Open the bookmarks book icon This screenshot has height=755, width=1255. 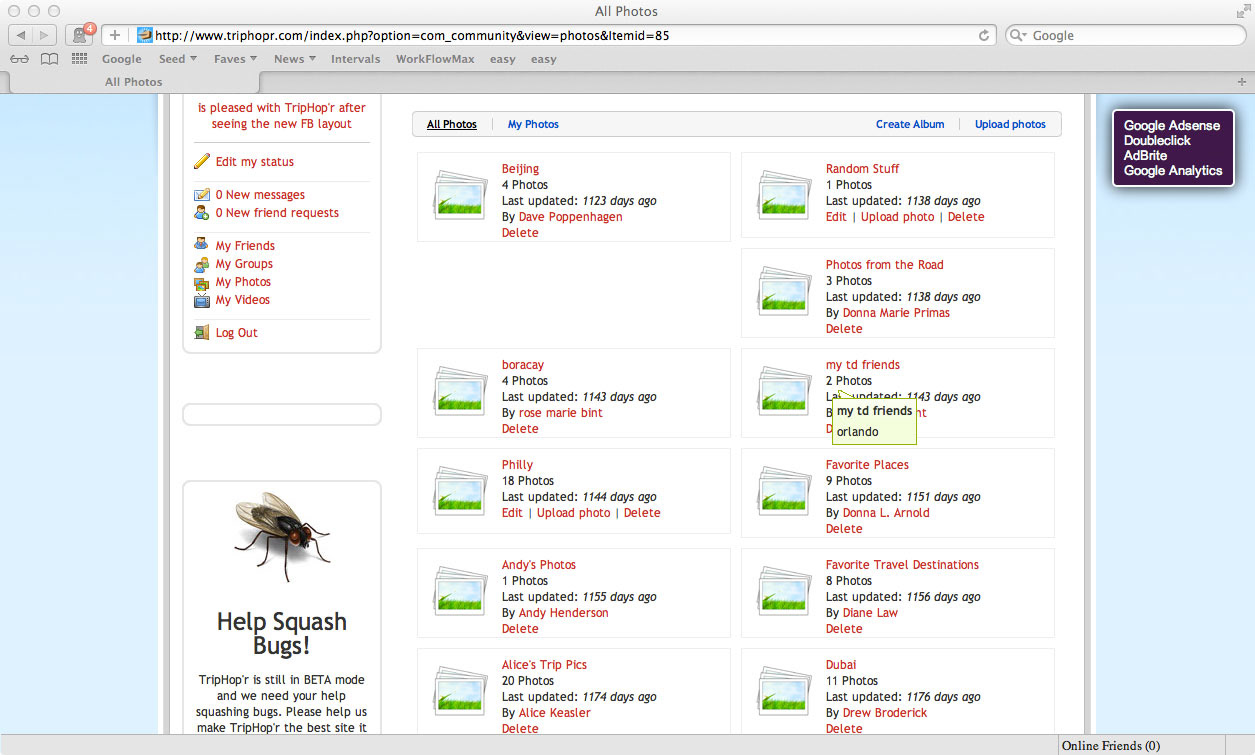click(49, 59)
